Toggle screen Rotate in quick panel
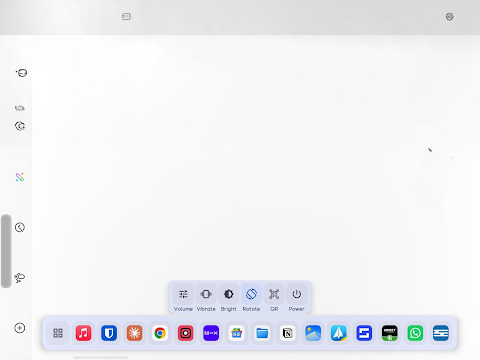Viewport: 480px width, 360px height. pyautogui.click(x=251, y=298)
